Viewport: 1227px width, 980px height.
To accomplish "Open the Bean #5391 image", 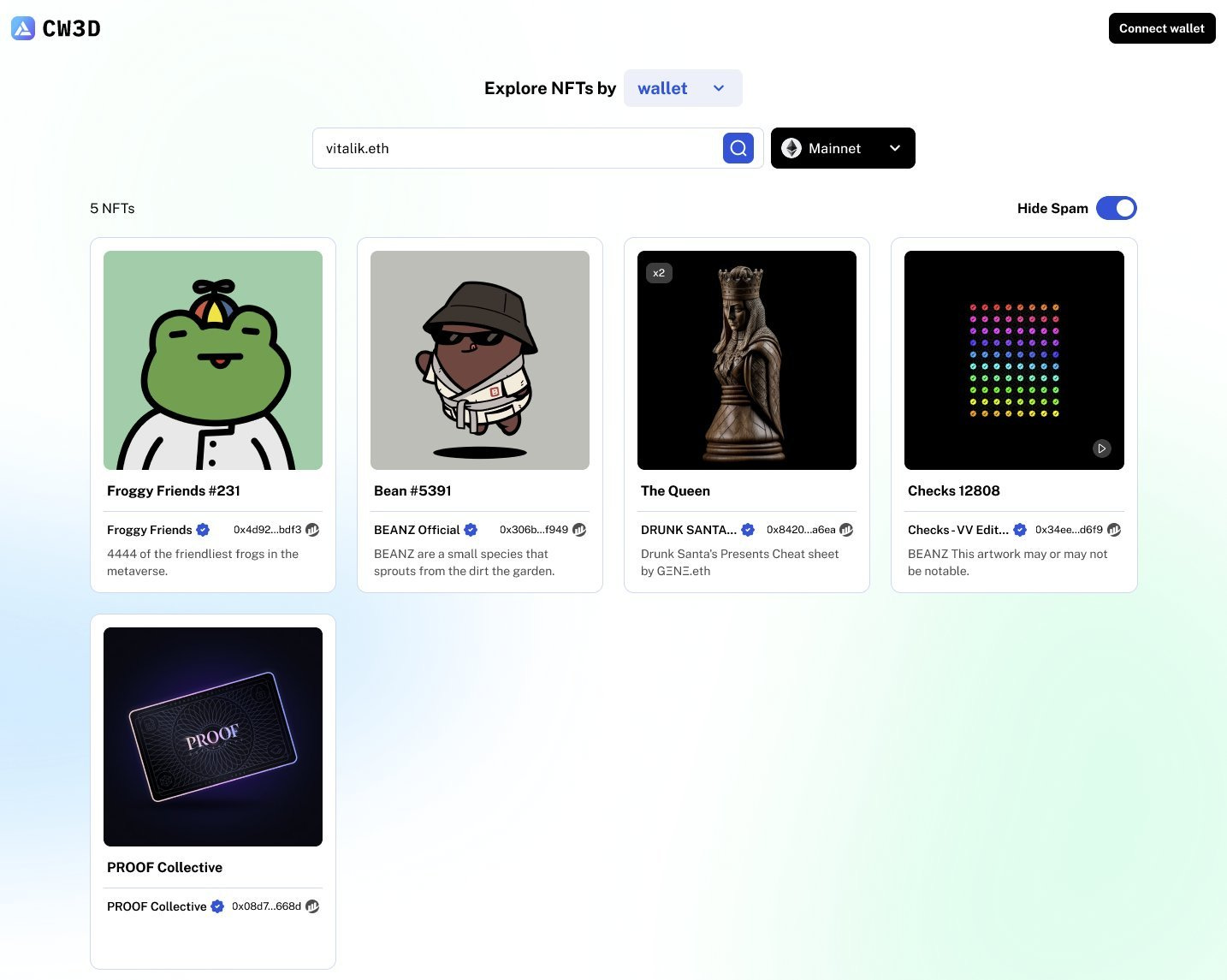I will point(480,360).
